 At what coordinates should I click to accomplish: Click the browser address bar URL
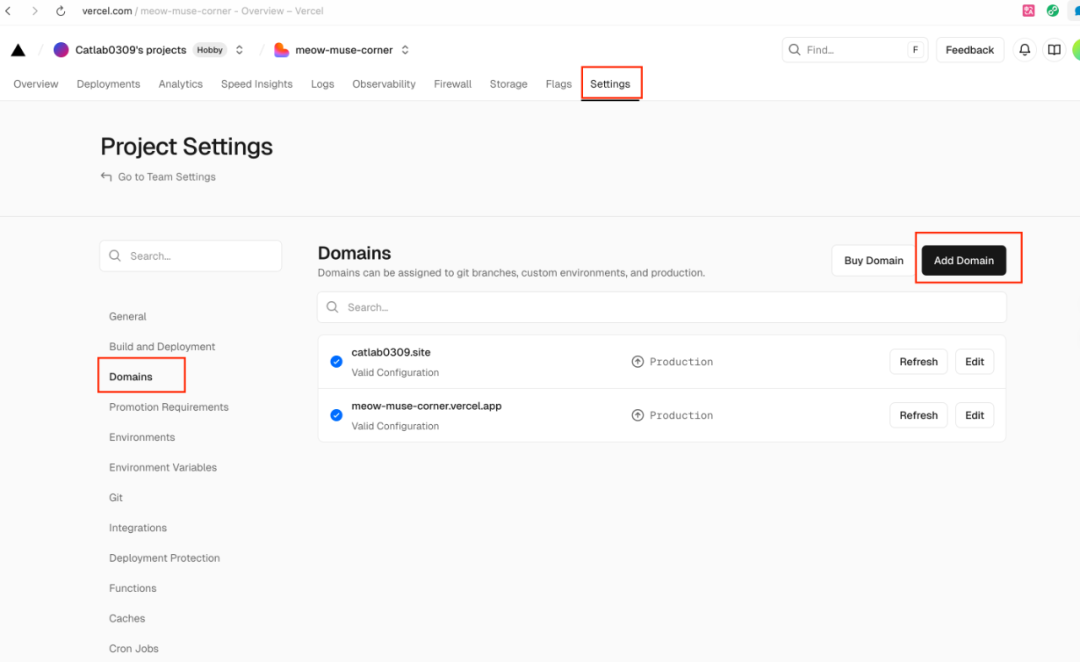[x=202, y=11]
